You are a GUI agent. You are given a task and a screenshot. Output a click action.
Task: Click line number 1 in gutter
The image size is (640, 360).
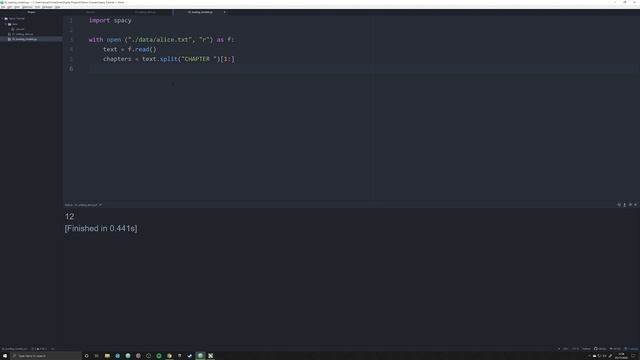click(x=71, y=20)
